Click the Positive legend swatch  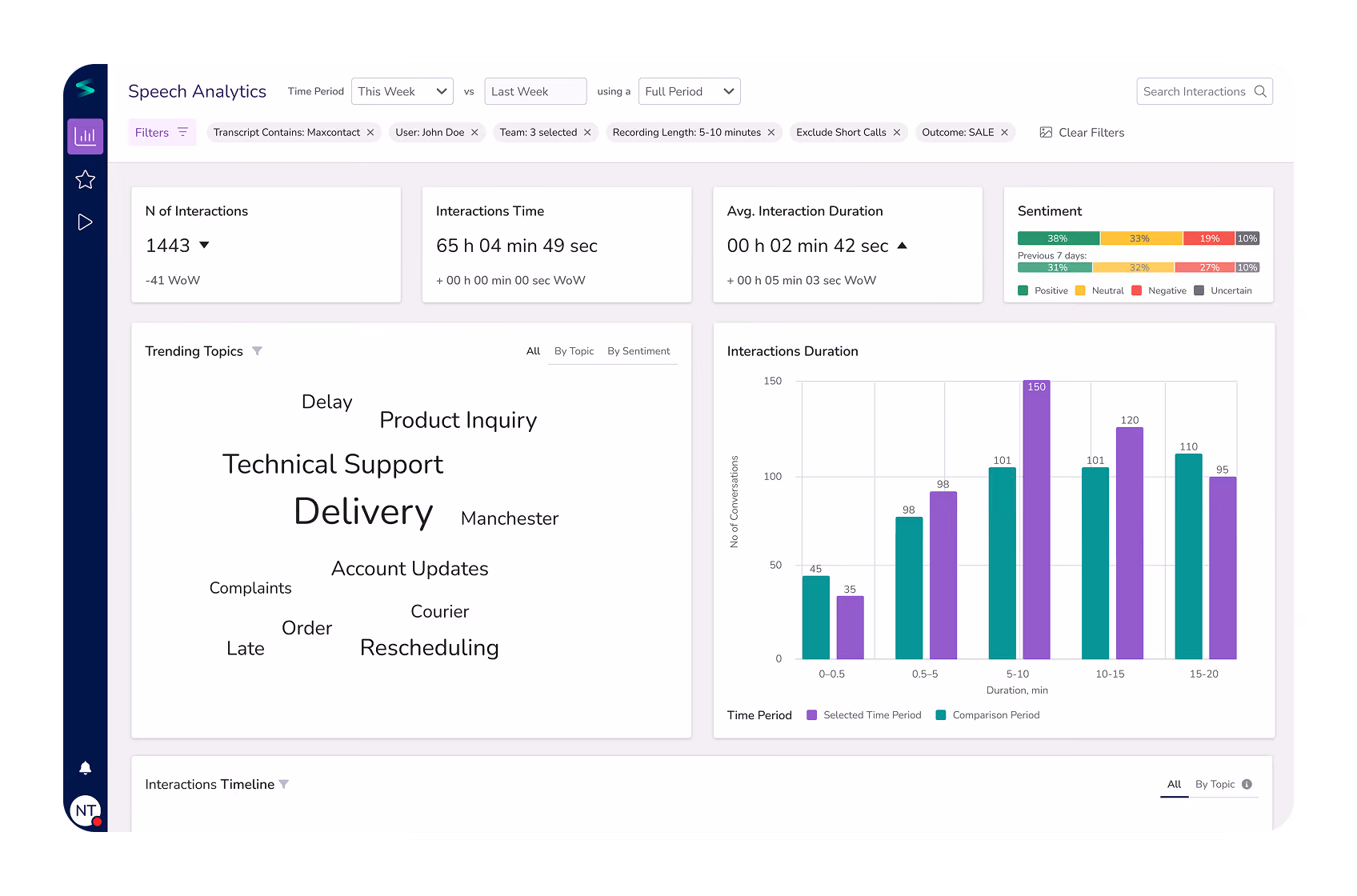(x=1023, y=291)
